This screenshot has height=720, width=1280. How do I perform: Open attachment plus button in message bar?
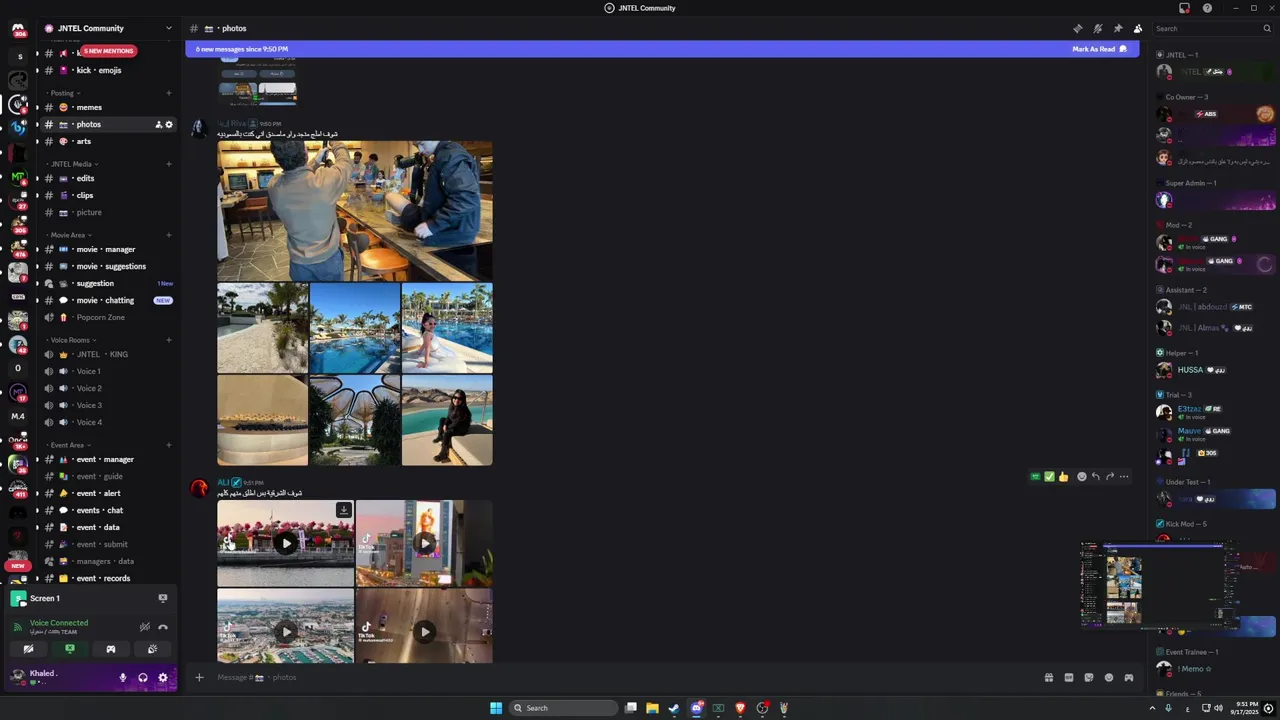coord(199,677)
